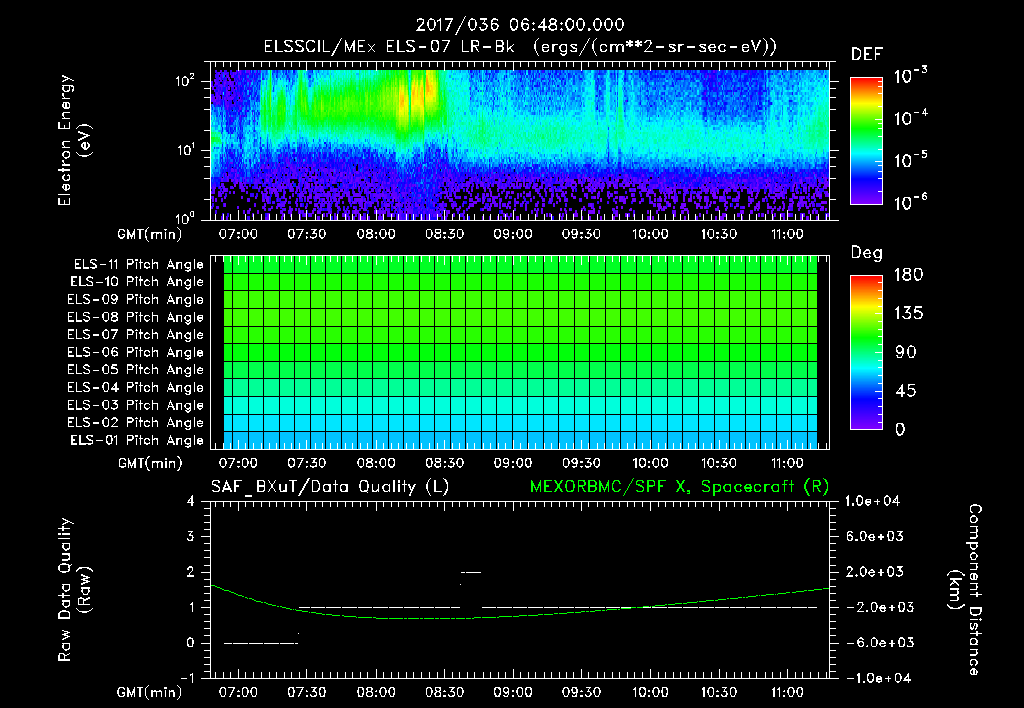Click the ELS-02 Pitch Angle row label
Viewport: 1024px width, 708px height.
click(135, 423)
